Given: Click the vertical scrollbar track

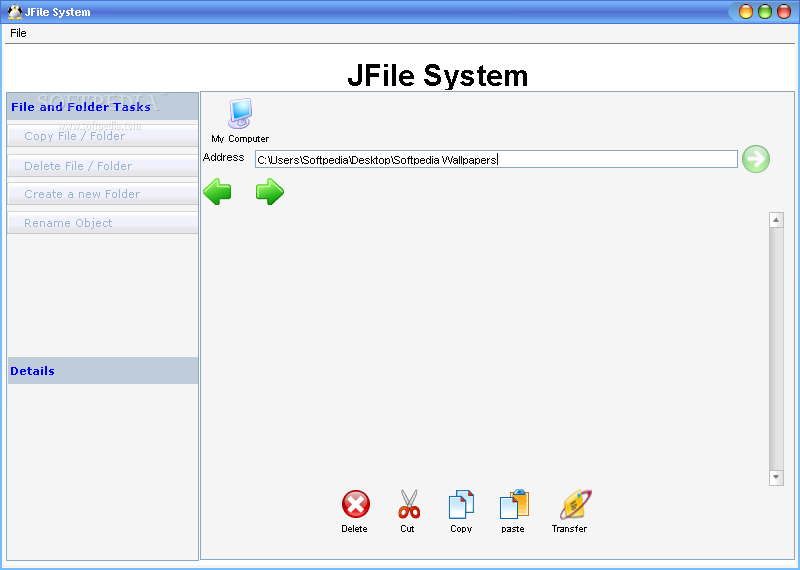Looking at the screenshot, I should tap(776, 349).
